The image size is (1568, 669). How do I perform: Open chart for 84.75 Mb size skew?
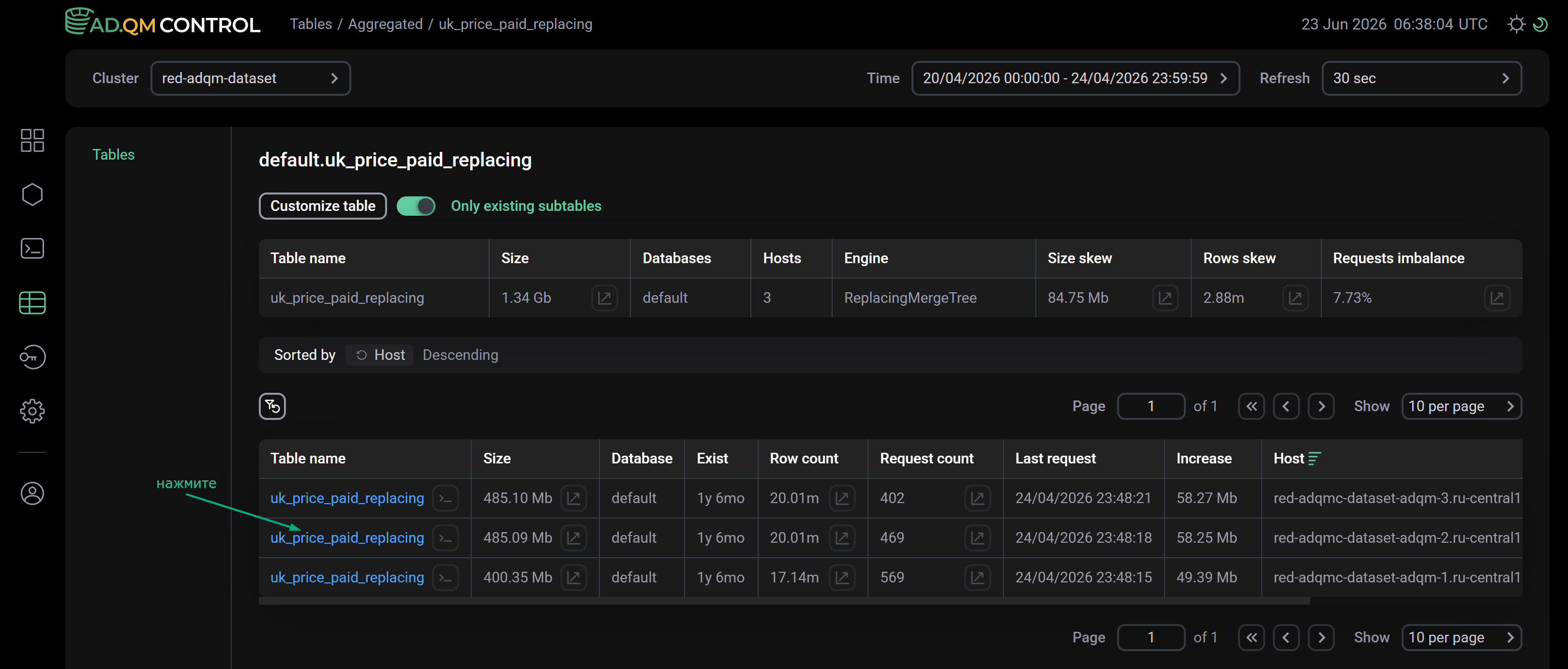tap(1165, 297)
